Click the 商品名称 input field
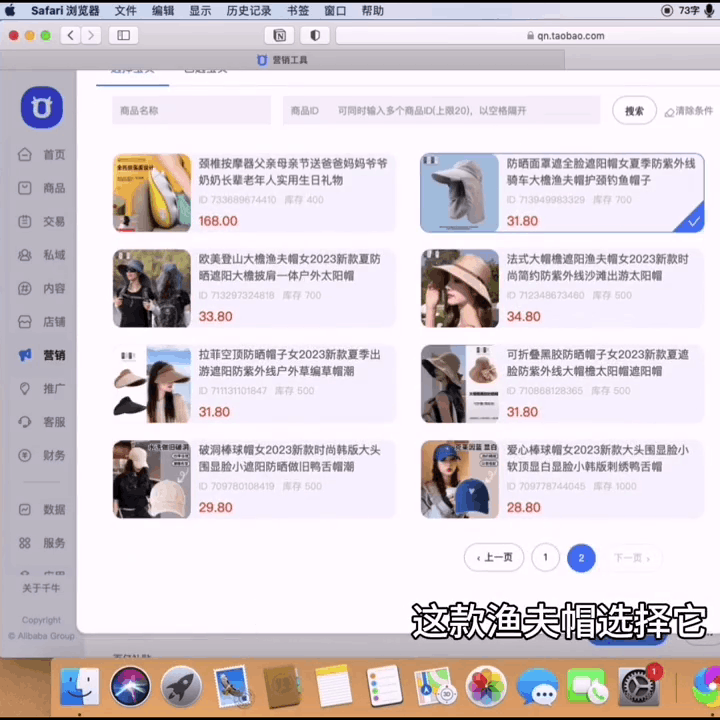Image resolution: width=720 pixels, height=720 pixels. [191, 110]
